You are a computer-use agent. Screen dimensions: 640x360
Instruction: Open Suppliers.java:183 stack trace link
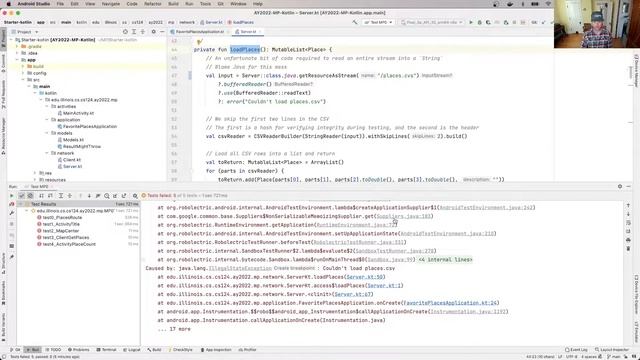tap(403, 216)
